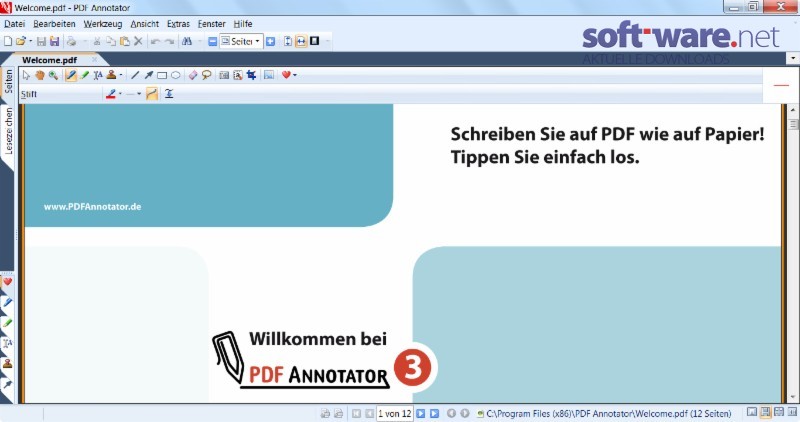
Task: Expand the open-file folder dropdown arrow
Action: coord(30,41)
